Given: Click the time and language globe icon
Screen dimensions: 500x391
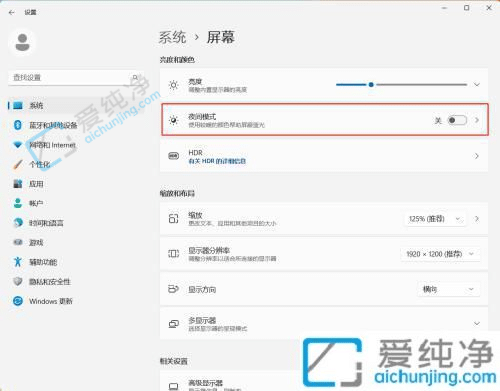Looking at the screenshot, I should [x=18, y=223].
